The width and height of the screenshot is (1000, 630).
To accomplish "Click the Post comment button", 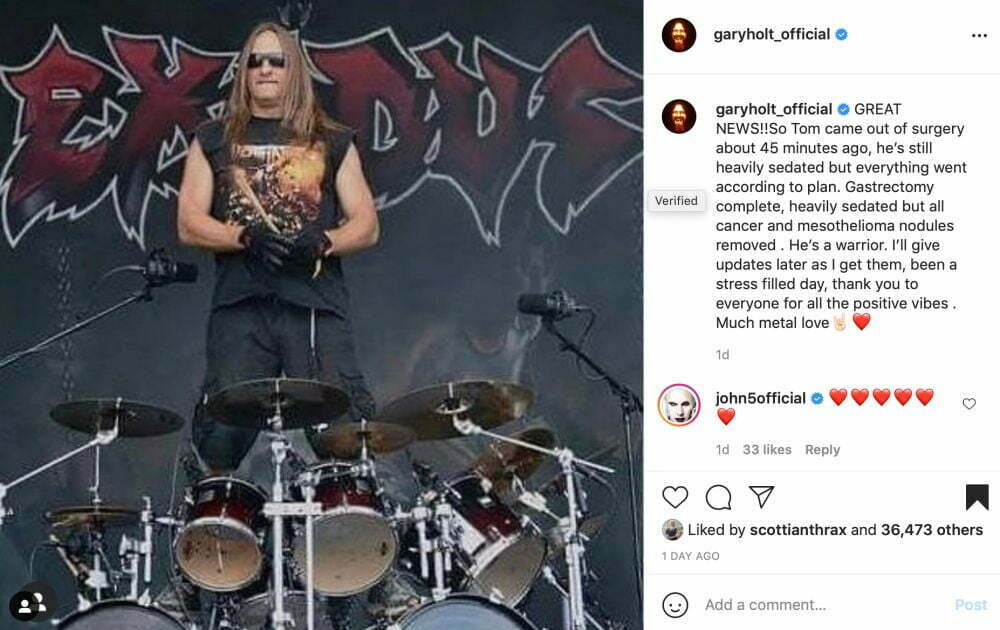I will [971, 604].
